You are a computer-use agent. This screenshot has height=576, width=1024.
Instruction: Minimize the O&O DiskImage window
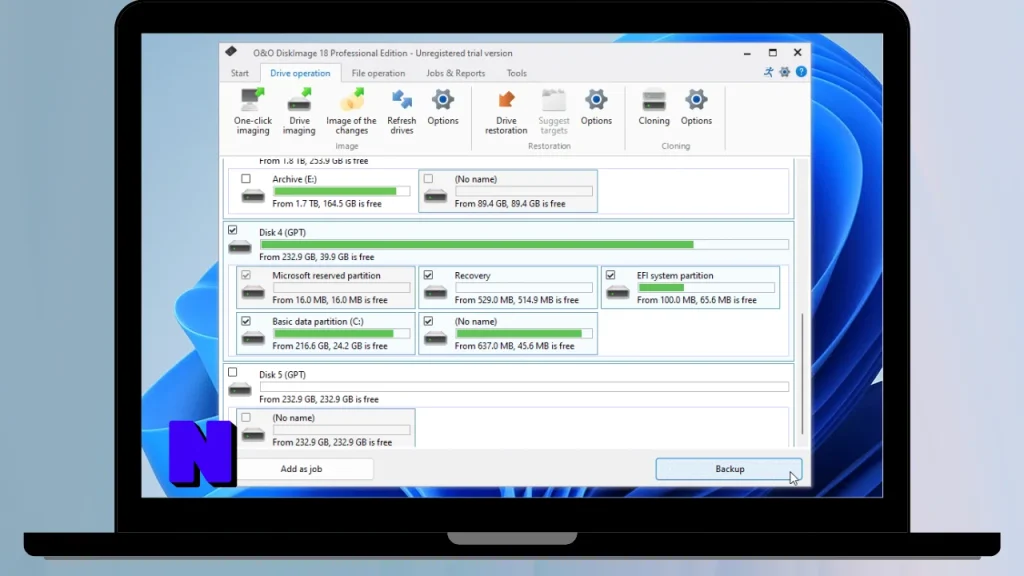747,53
